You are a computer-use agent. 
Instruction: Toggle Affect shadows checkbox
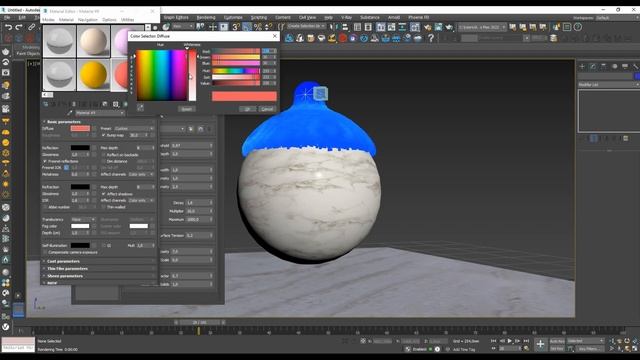pyautogui.click(x=104, y=194)
